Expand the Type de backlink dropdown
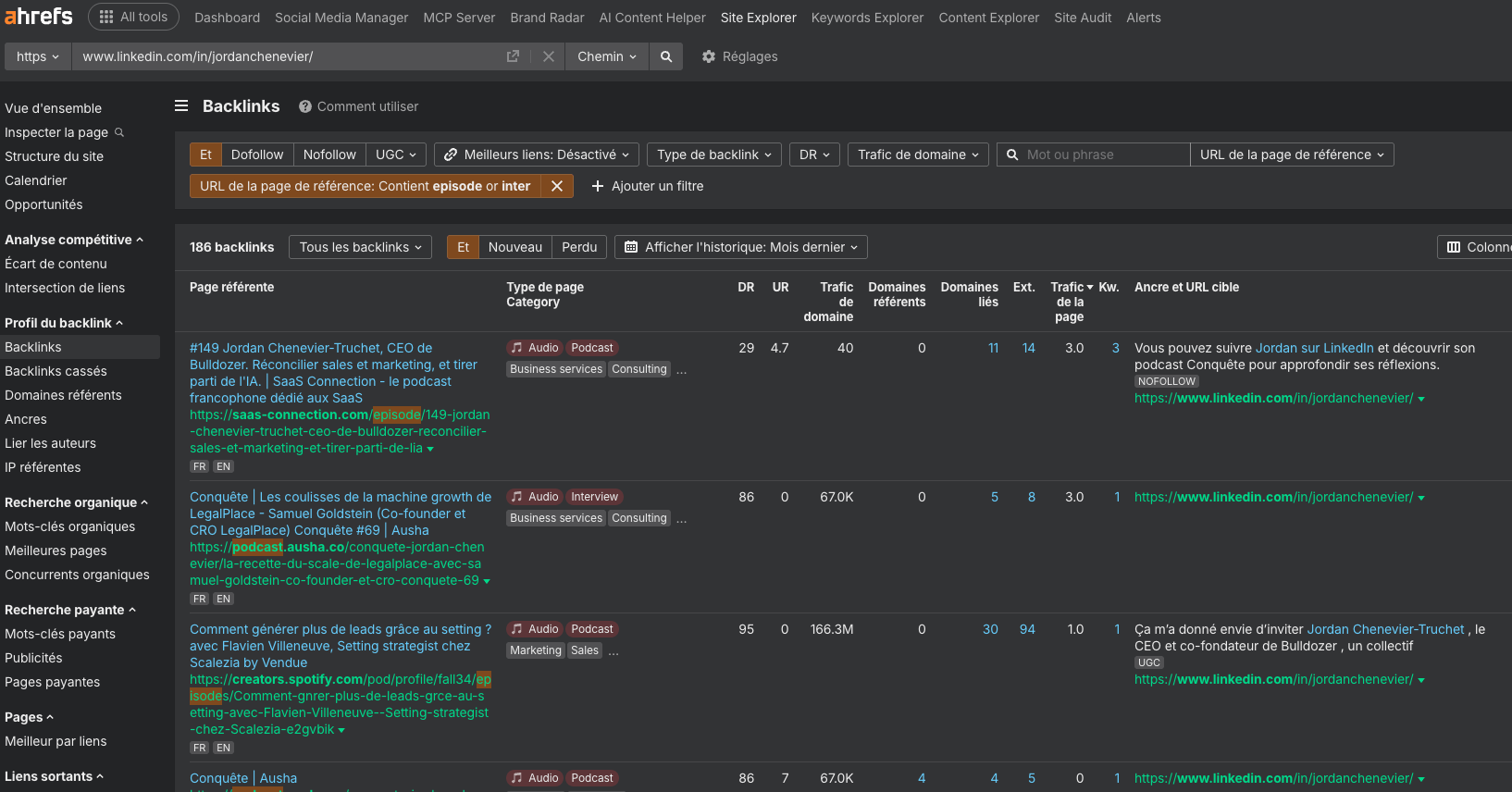This screenshot has width=1512, height=792. pyautogui.click(x=713, y=155)
